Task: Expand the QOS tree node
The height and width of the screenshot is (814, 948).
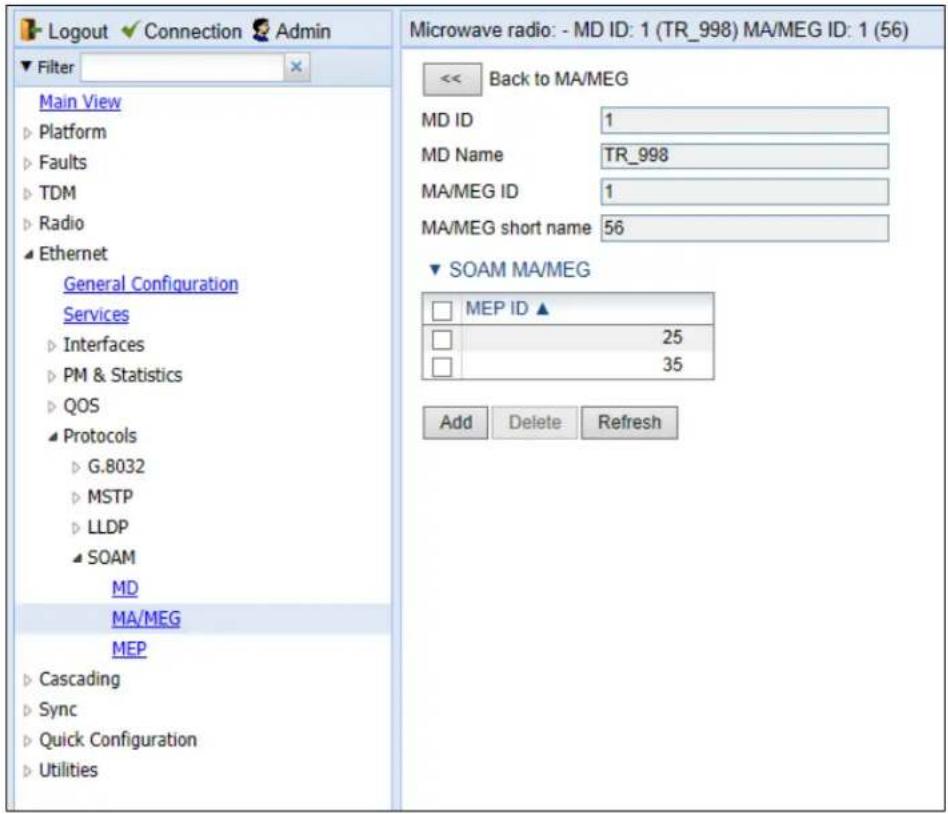Action: pos(52,406)
